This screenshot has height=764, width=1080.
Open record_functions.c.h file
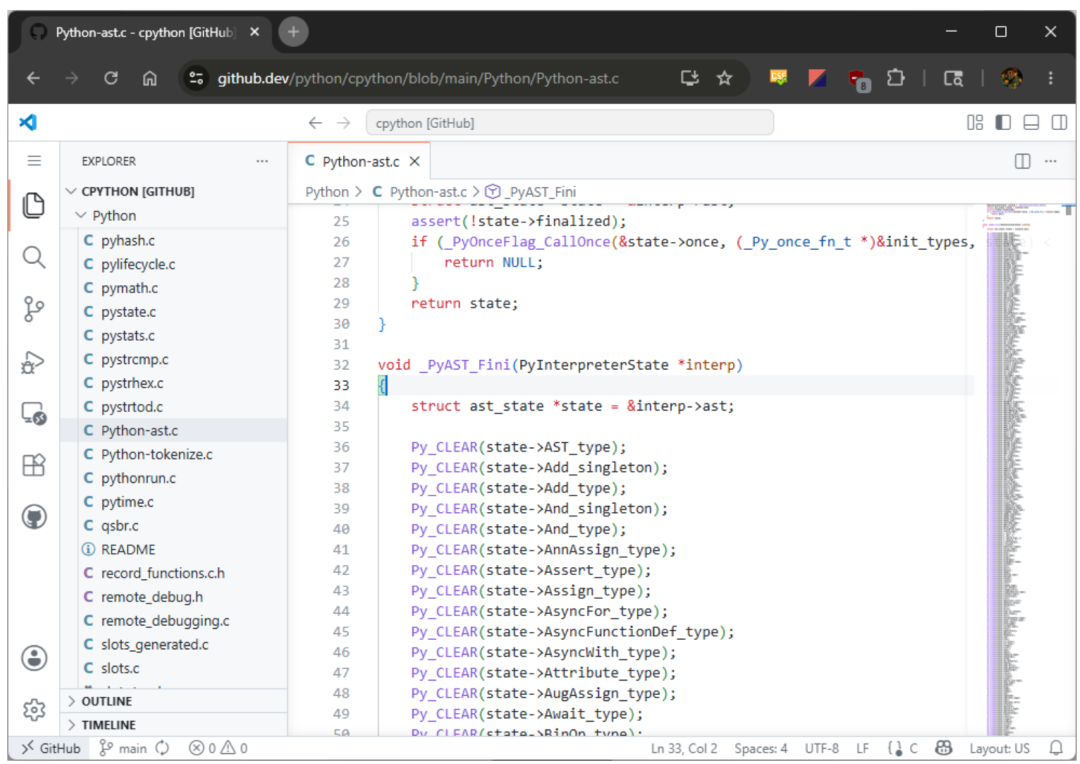(174, 573)
